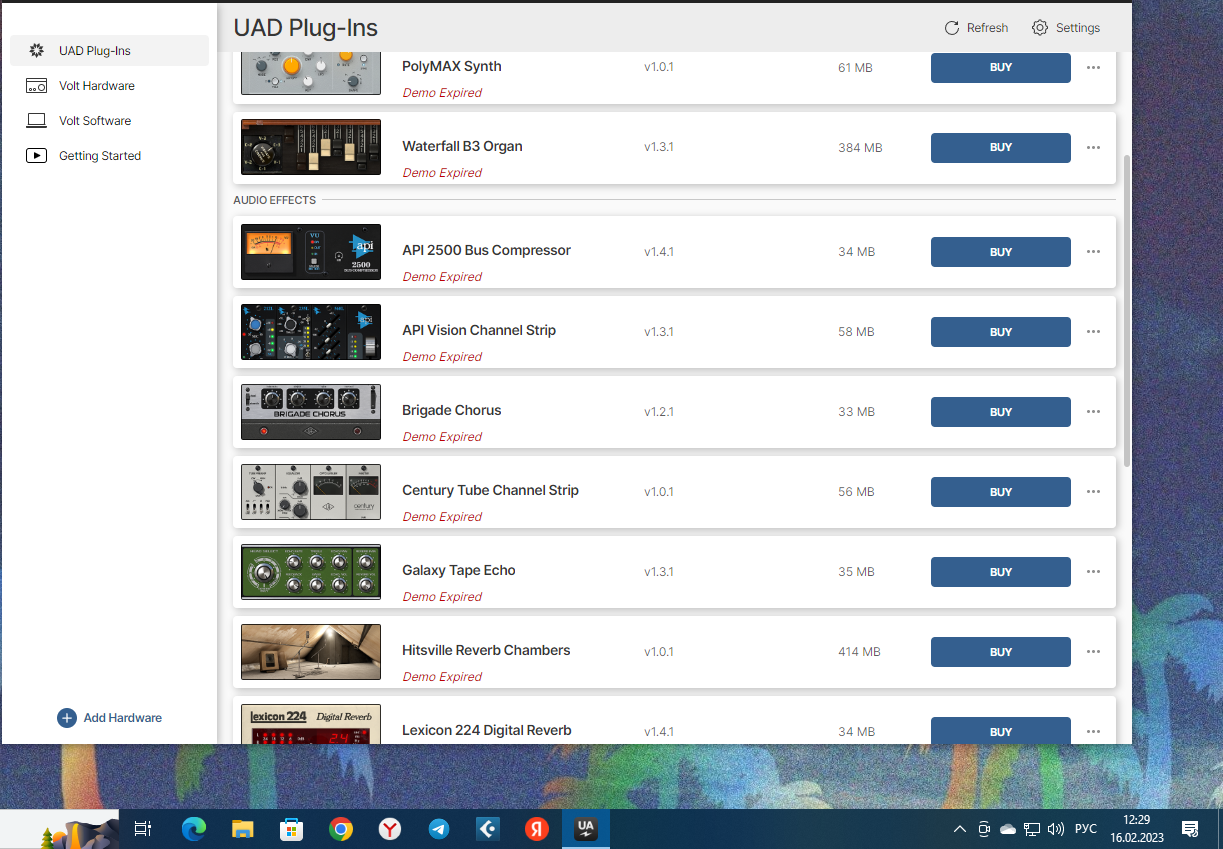Click the Getting Started play icon

click(x=37, y=156)
